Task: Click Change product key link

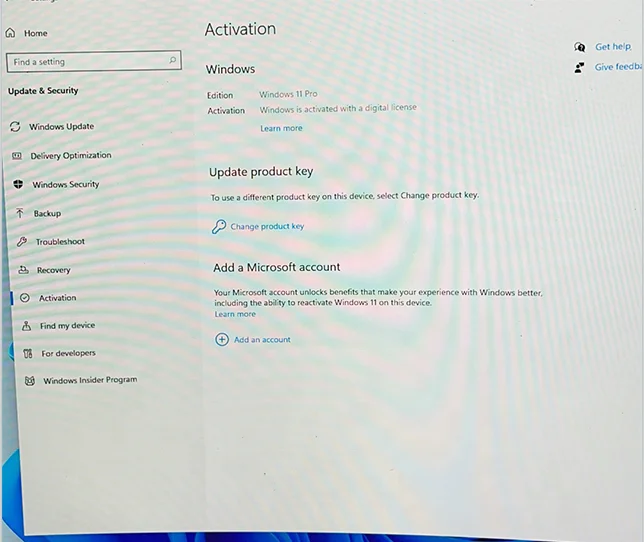Action: (x=267, y=226)
